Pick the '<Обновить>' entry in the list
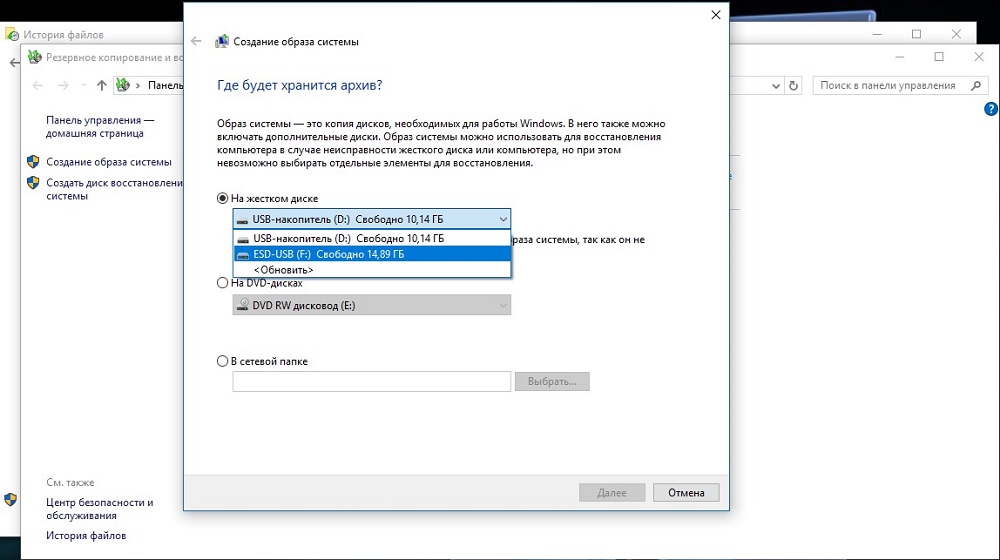 (372, 270)
